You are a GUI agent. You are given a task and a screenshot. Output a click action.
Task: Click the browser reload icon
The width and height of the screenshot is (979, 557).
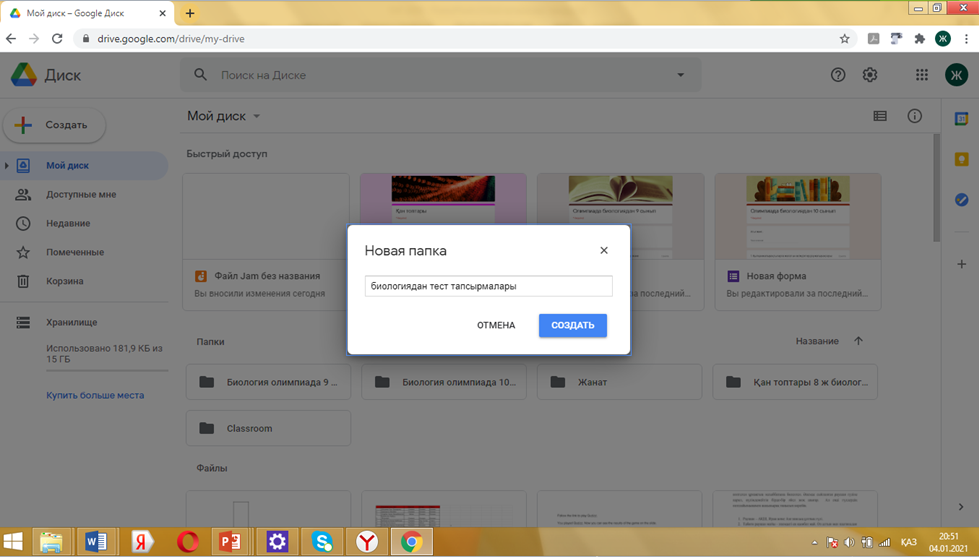pos(57,39)
